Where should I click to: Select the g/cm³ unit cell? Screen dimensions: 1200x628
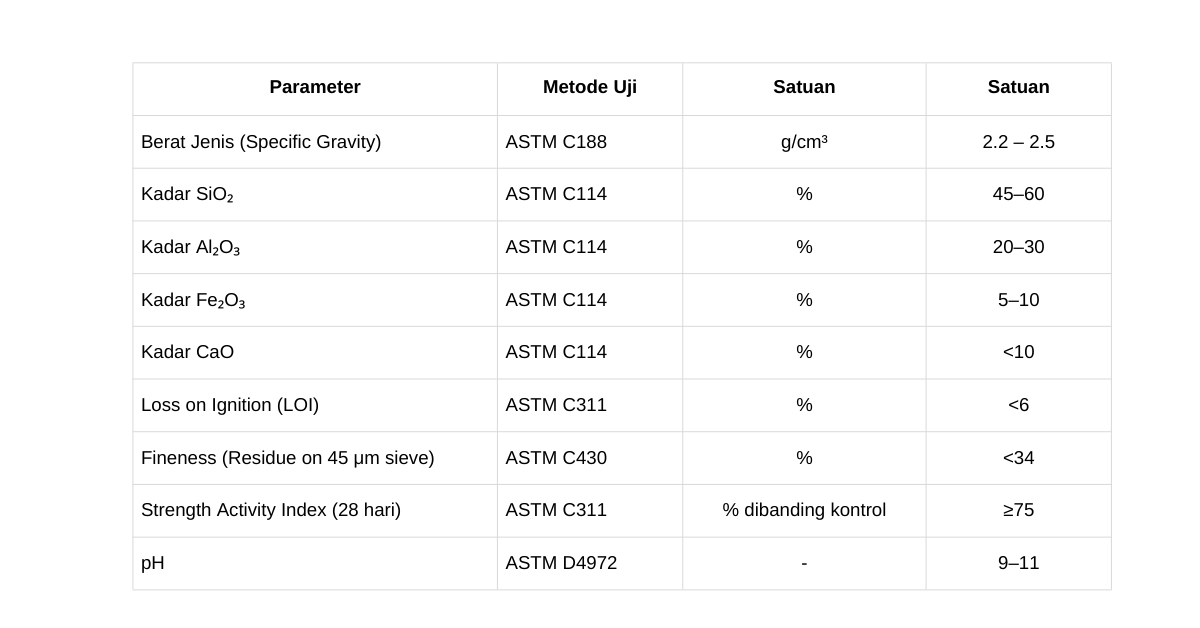[x=804, y=142]
